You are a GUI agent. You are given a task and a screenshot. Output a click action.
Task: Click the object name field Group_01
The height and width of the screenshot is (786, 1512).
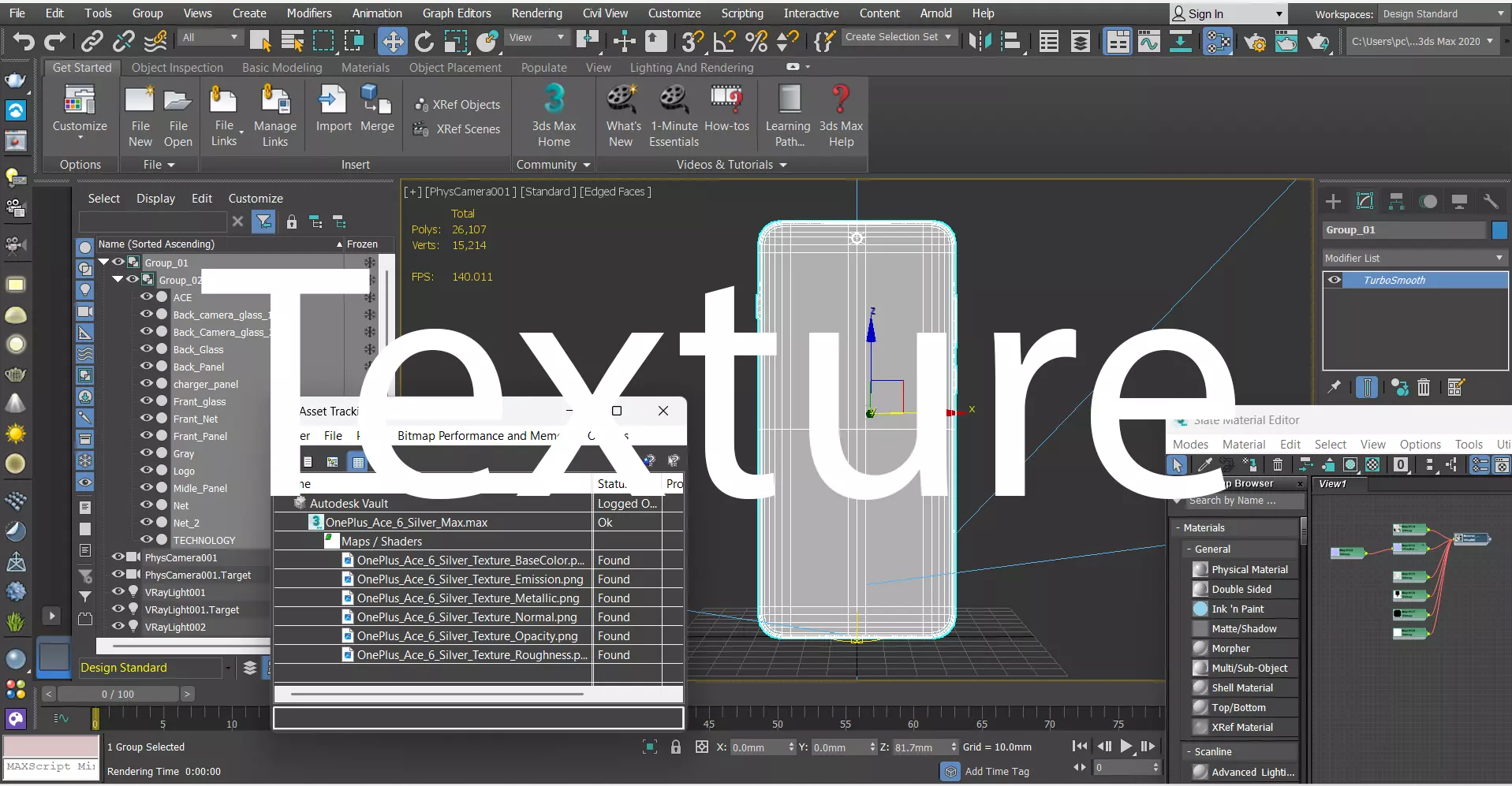1404,230
